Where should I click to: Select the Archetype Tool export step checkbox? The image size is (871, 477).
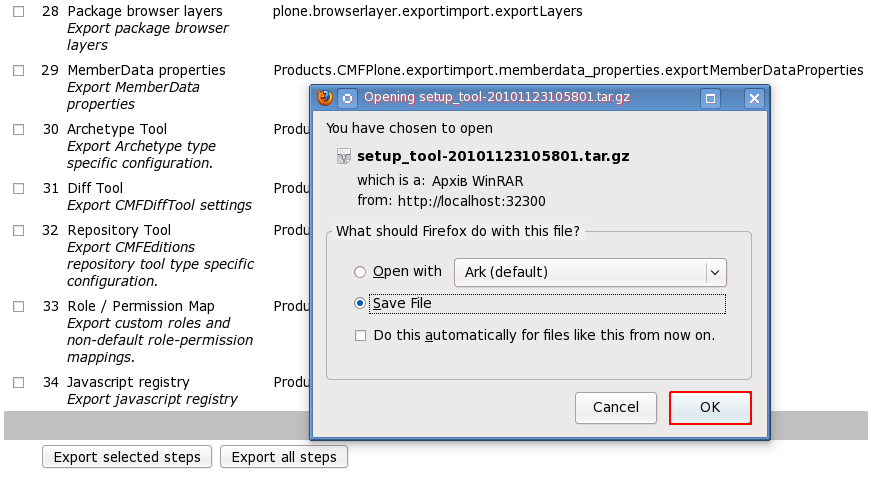pyautogui.click(x=19, y=130)
